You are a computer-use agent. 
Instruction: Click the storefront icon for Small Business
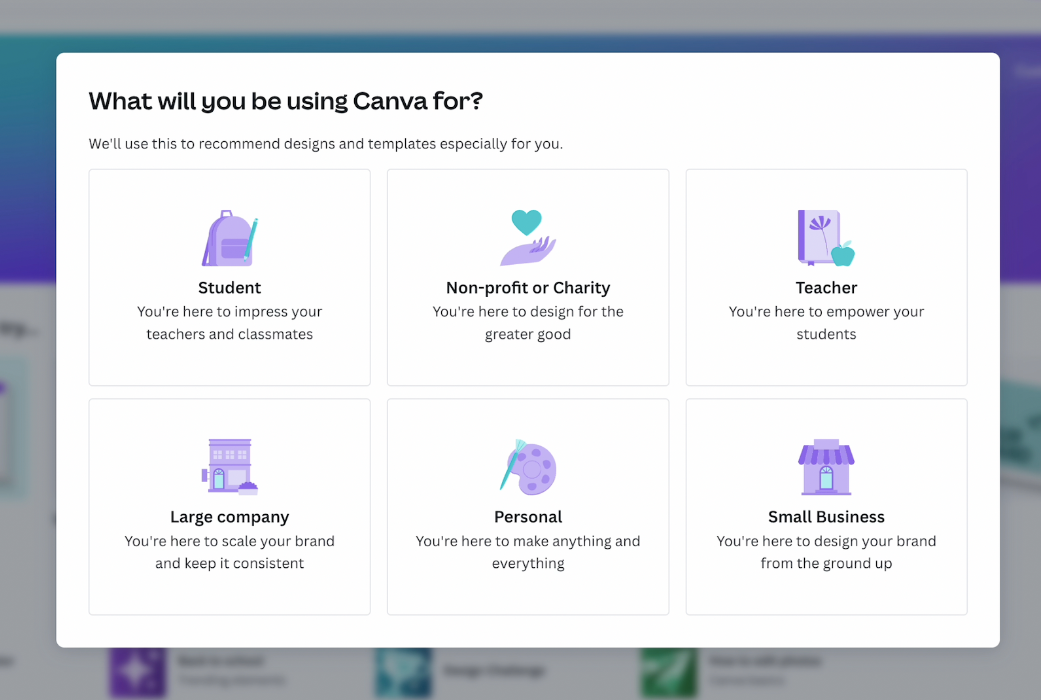(826, 465)
